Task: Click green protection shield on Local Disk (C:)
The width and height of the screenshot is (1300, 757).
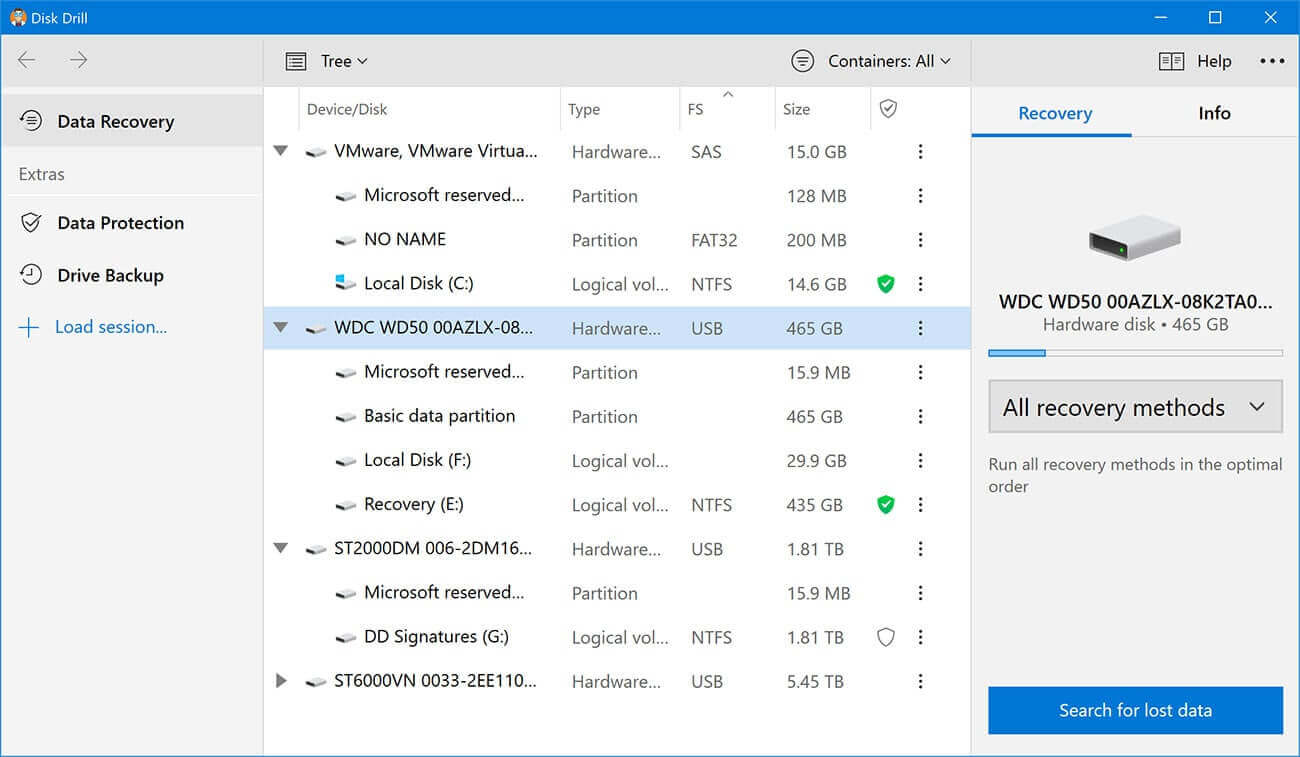Action: pyautogui.click(x=885, y=284)
